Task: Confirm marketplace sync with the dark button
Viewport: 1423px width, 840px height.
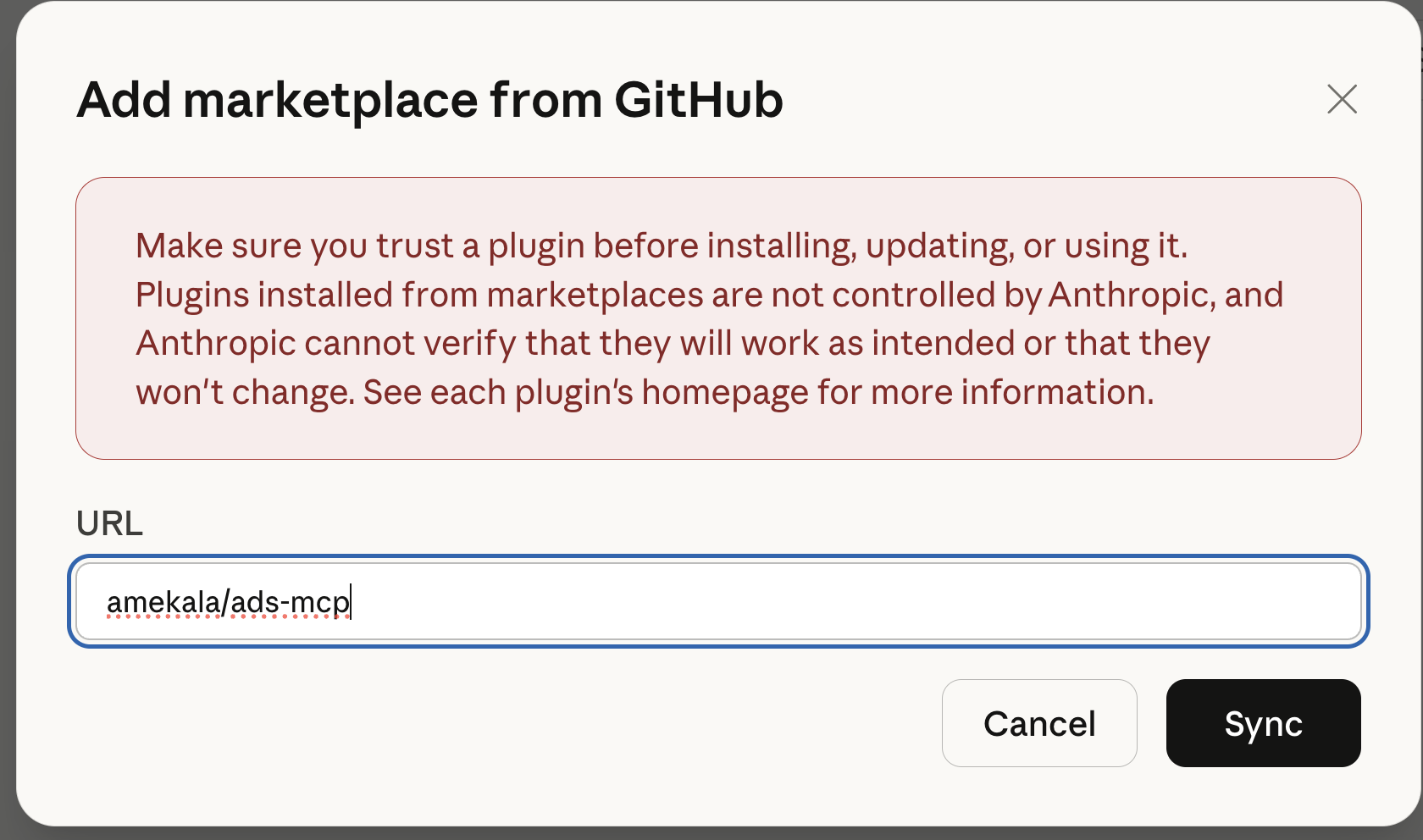Action: (1262, 723)
